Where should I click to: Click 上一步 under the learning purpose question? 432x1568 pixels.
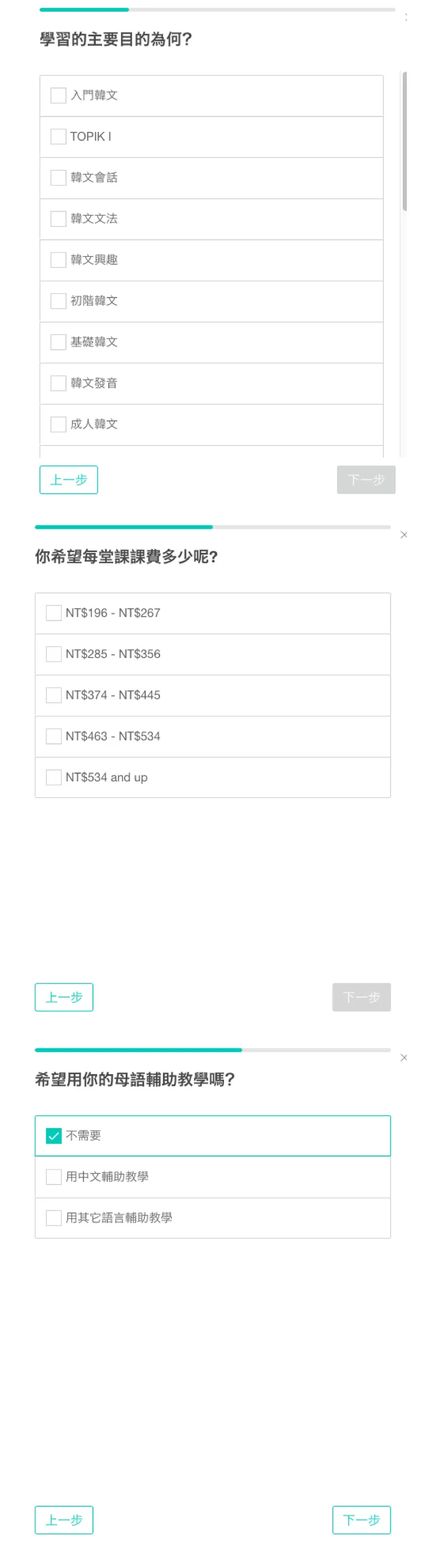[69, 480]
